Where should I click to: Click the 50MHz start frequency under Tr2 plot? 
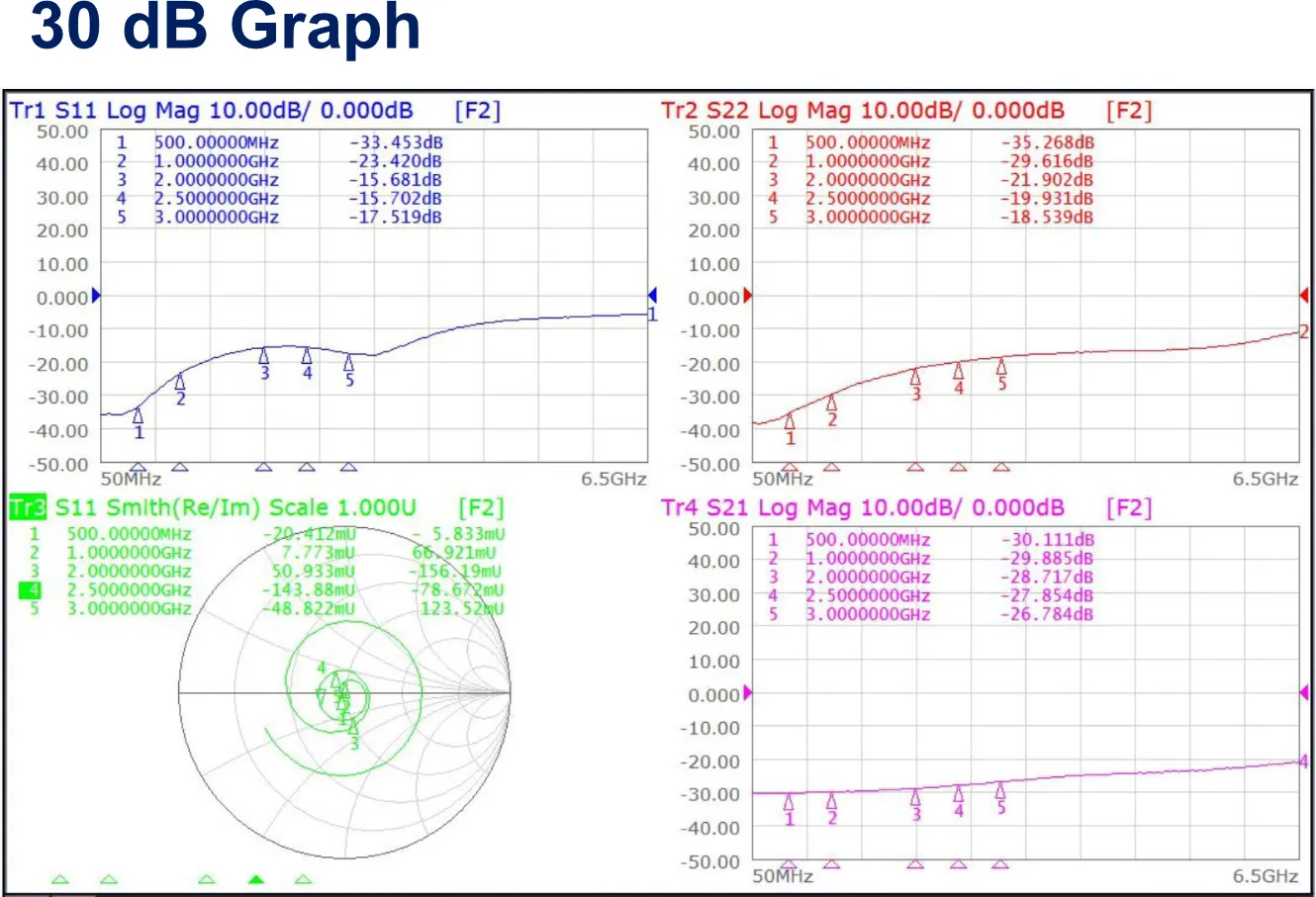click(783, 480)
